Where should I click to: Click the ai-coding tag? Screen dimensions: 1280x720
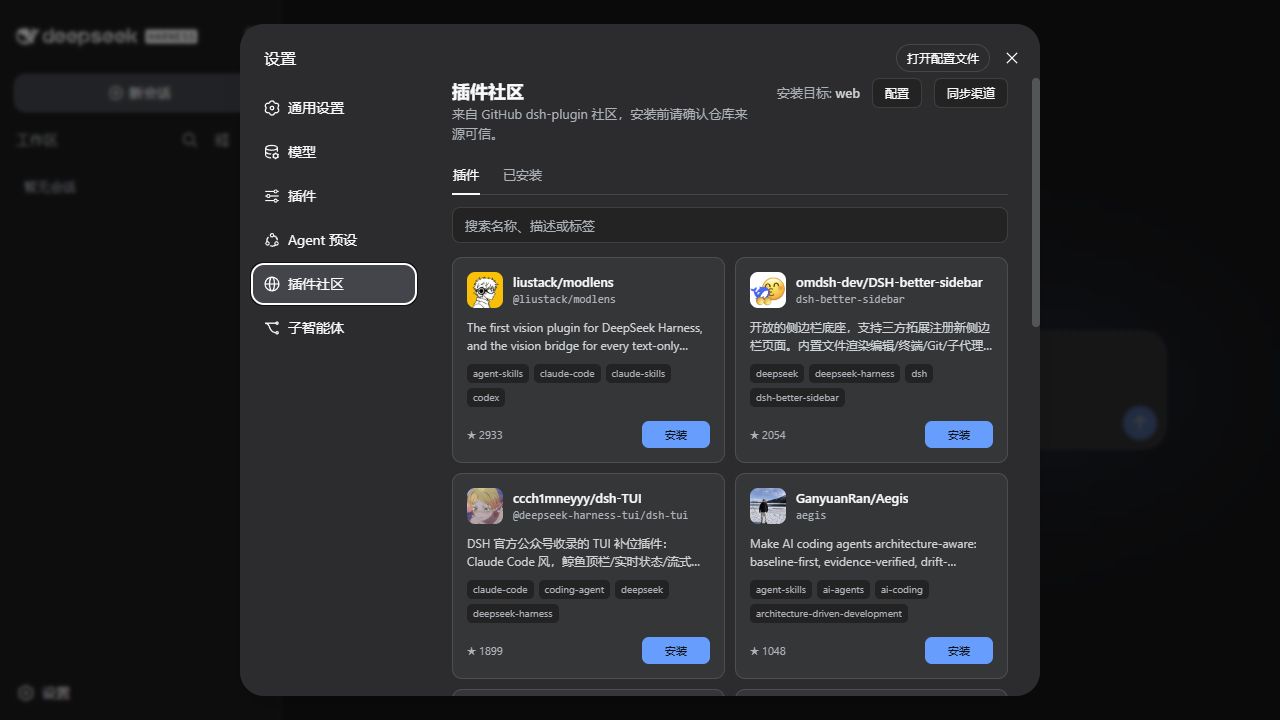click(x=902, y=590)
